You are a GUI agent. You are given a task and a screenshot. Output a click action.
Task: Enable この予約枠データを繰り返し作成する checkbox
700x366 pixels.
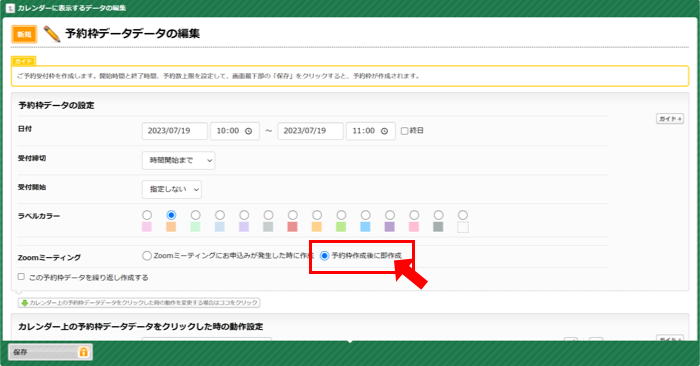pyautogui.click(x=21, y=277)
